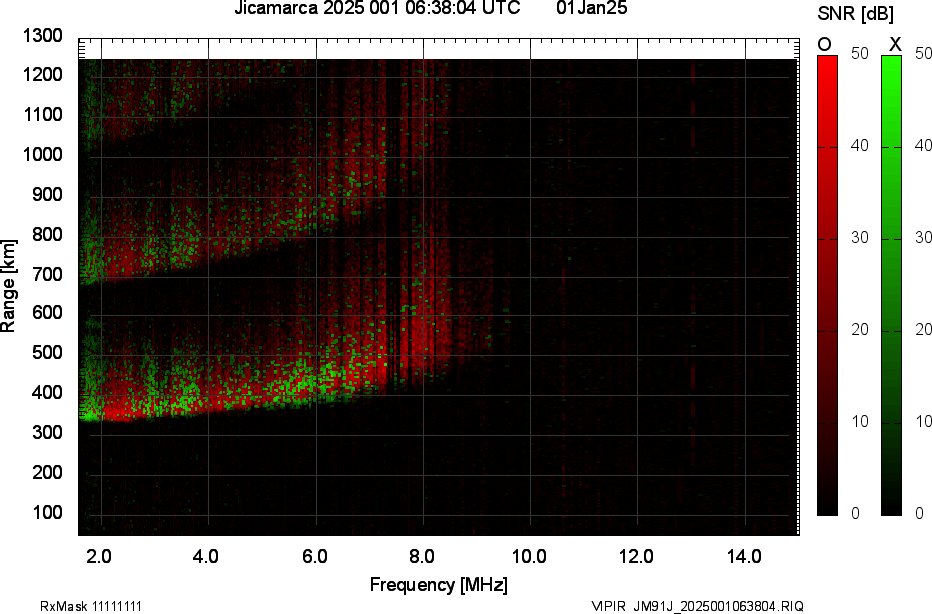Select the 'O' mode label above red colorbar
The image size is (932, 614).
824,45
